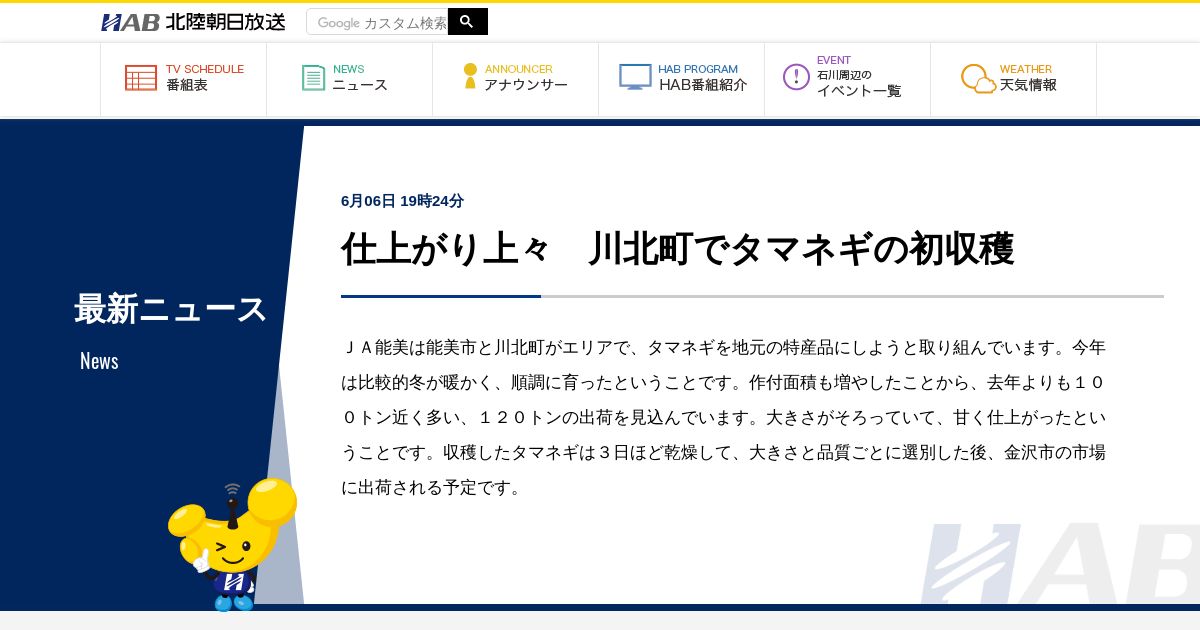1200x630 pixels.
Task: Click the News subtitle in sidebar
Action: (x=99, y=361)
